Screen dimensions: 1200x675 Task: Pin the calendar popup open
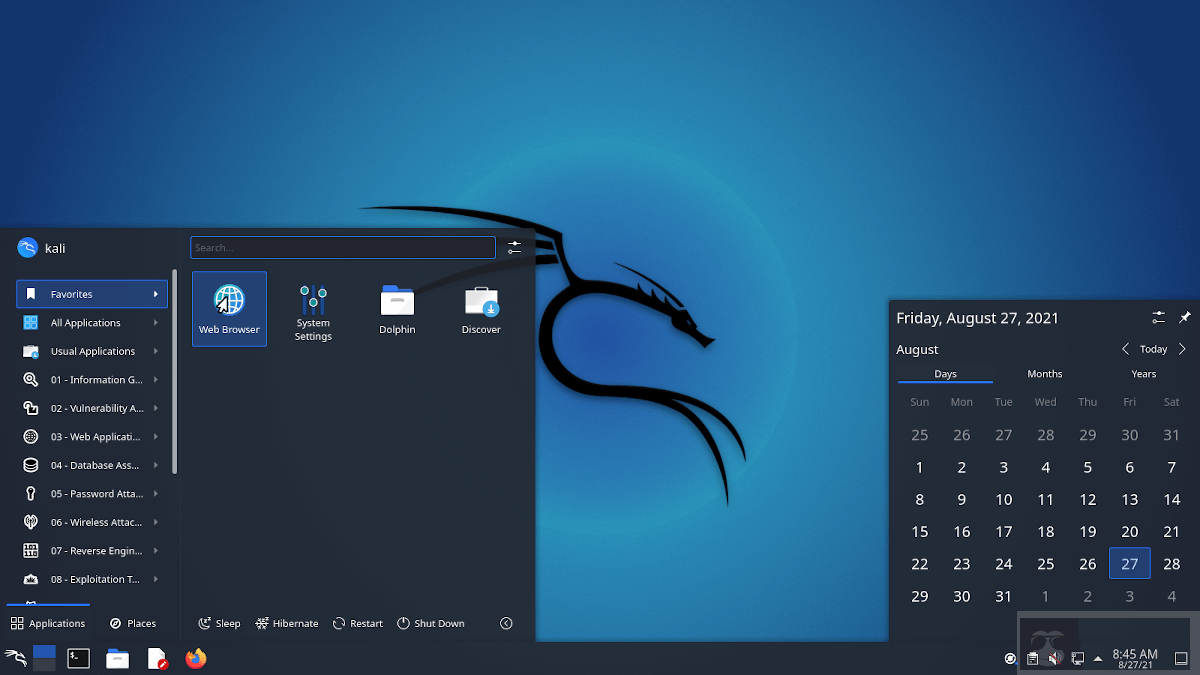coord(1185,317)
